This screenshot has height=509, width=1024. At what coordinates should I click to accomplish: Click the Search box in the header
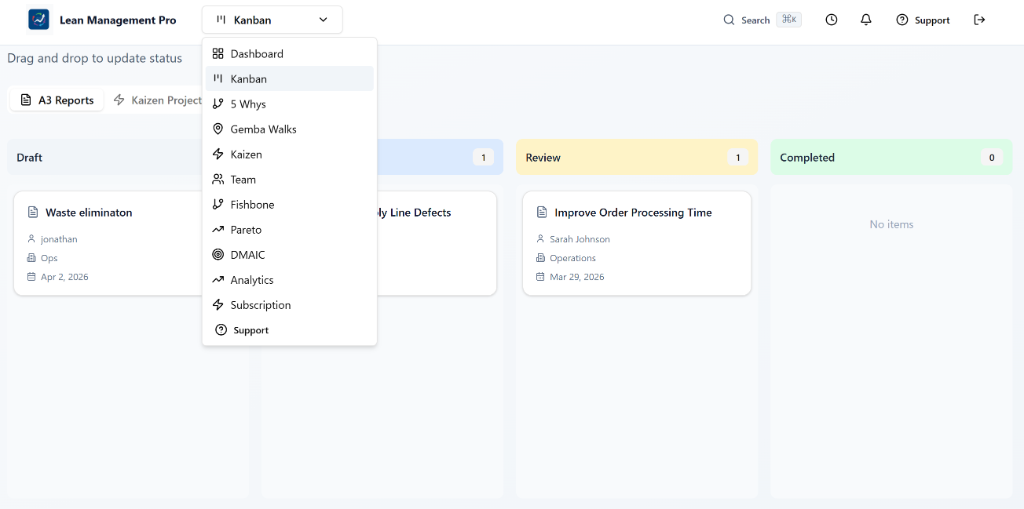point(762,20)
